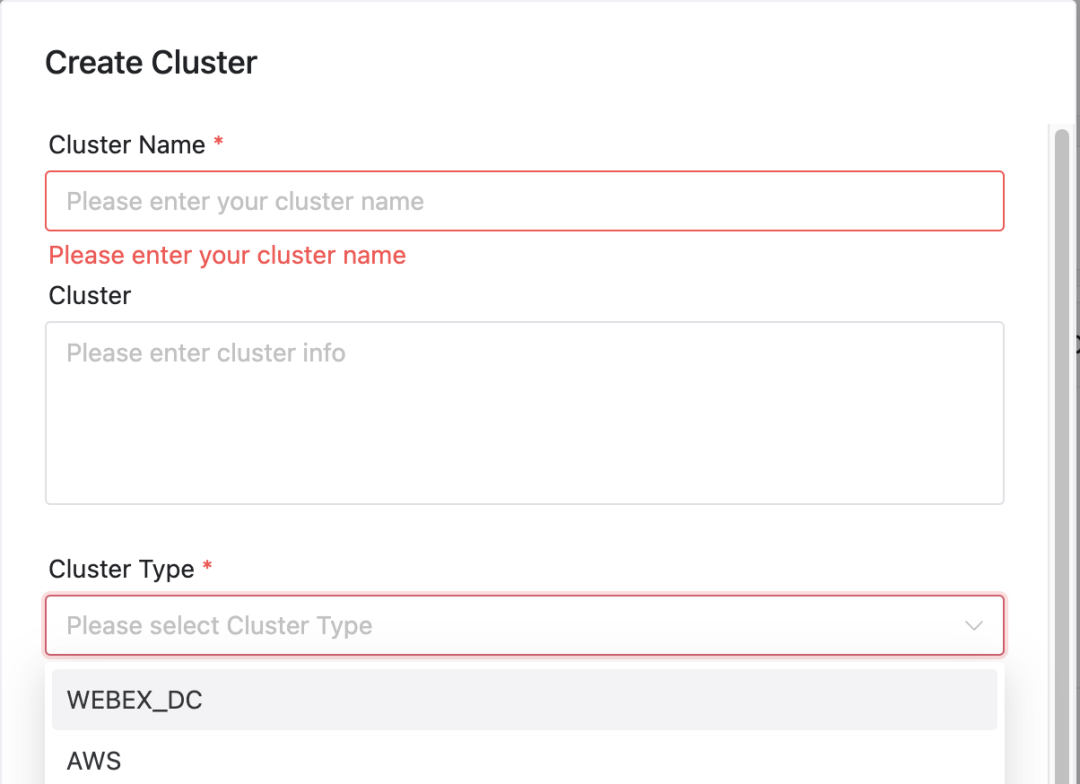Image resolution: width=1080 pixels, height=784 pixels.
Task: Select the highlighted WEBEX_DC menu entry
Action: pos(525,700)
